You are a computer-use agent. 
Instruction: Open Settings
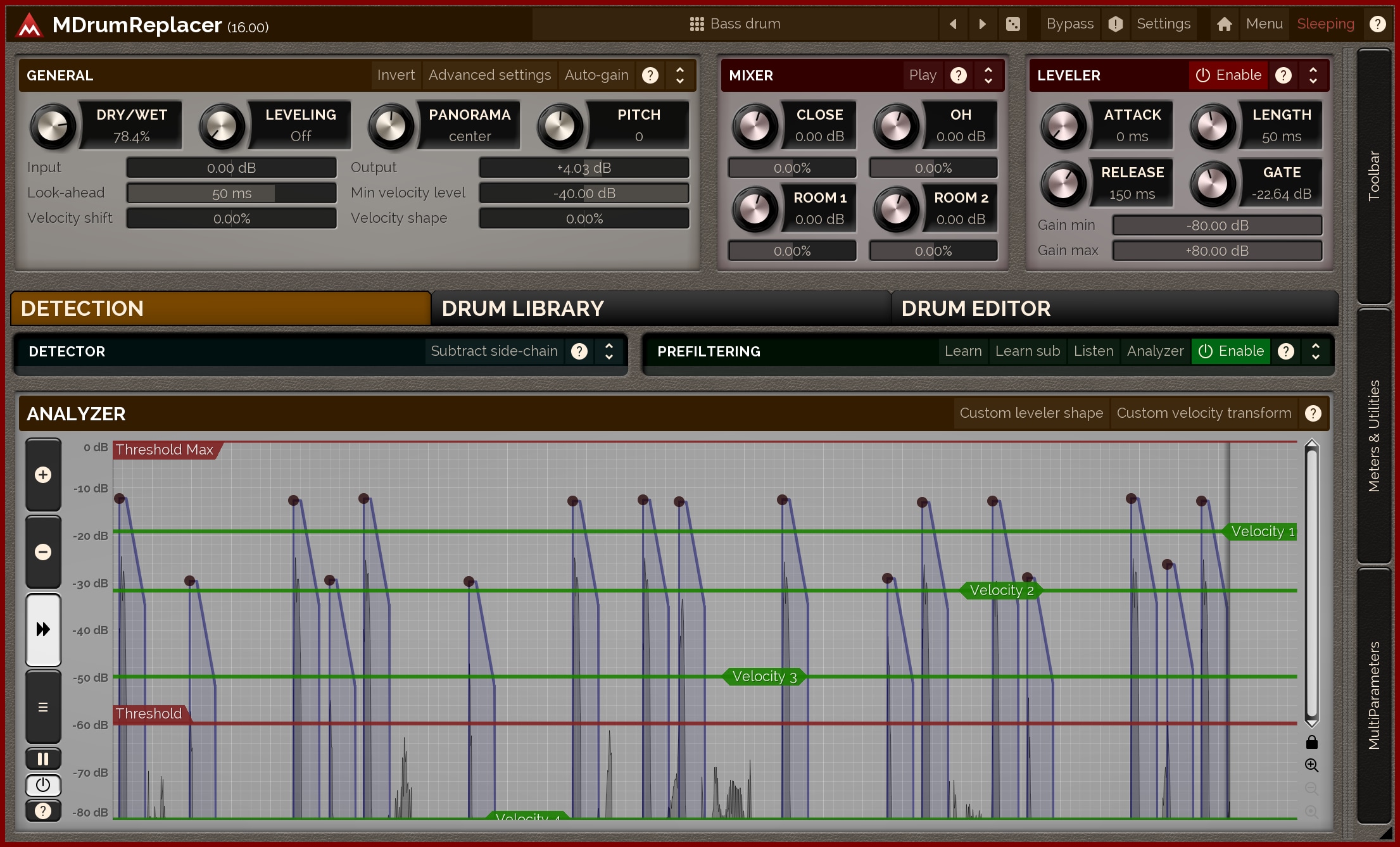1163,24
